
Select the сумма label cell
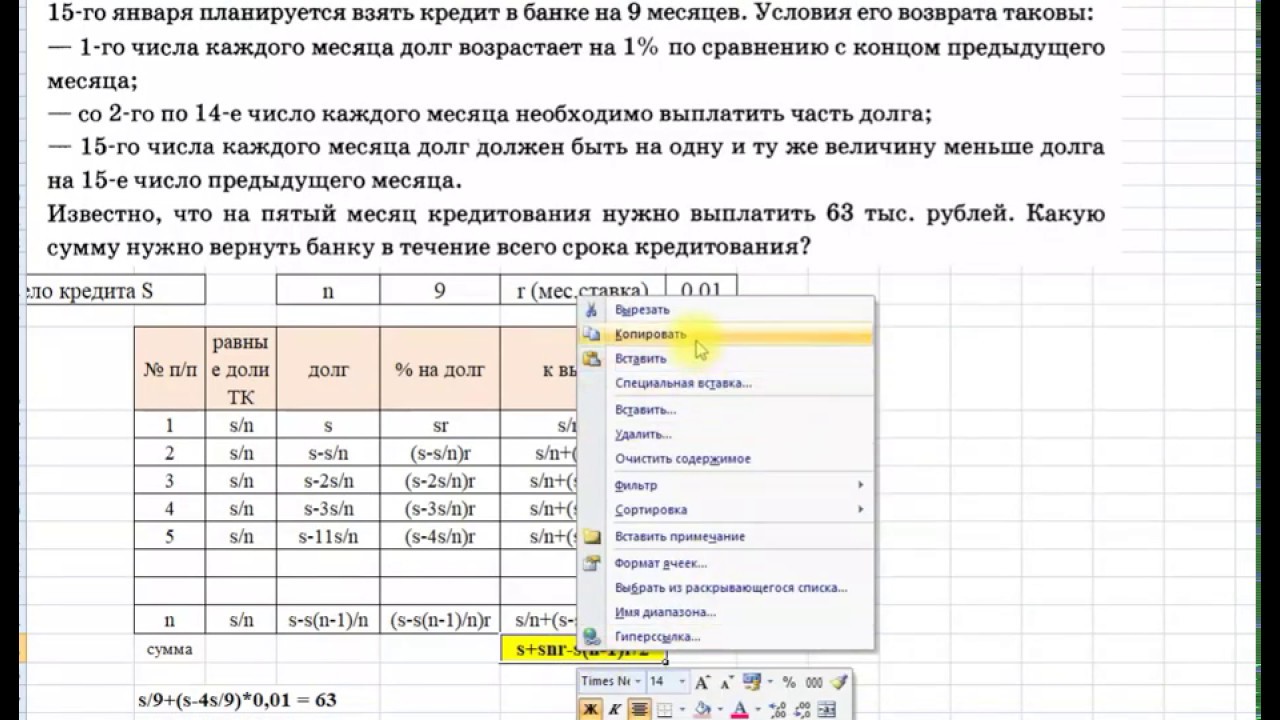point(169,649)
